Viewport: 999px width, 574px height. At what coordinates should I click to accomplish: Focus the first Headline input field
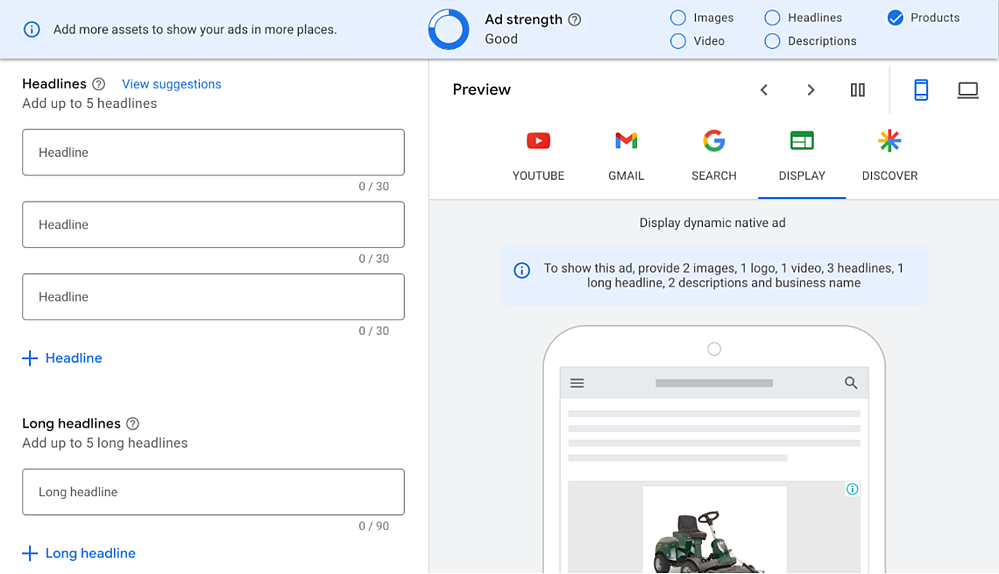coord(213,152)
